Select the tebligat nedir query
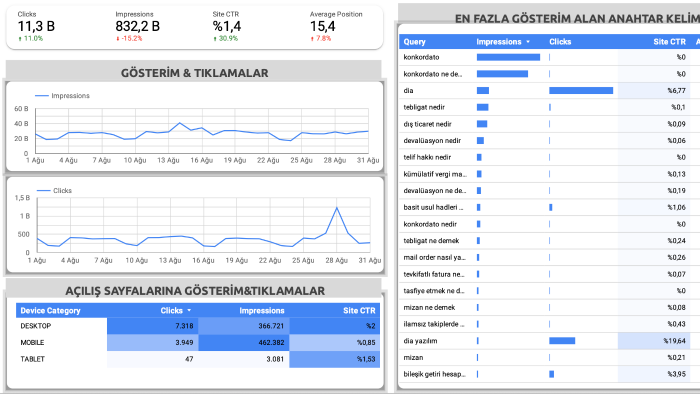Image resolution: width=700 pixels, height=394 pixels. (424, 107)
